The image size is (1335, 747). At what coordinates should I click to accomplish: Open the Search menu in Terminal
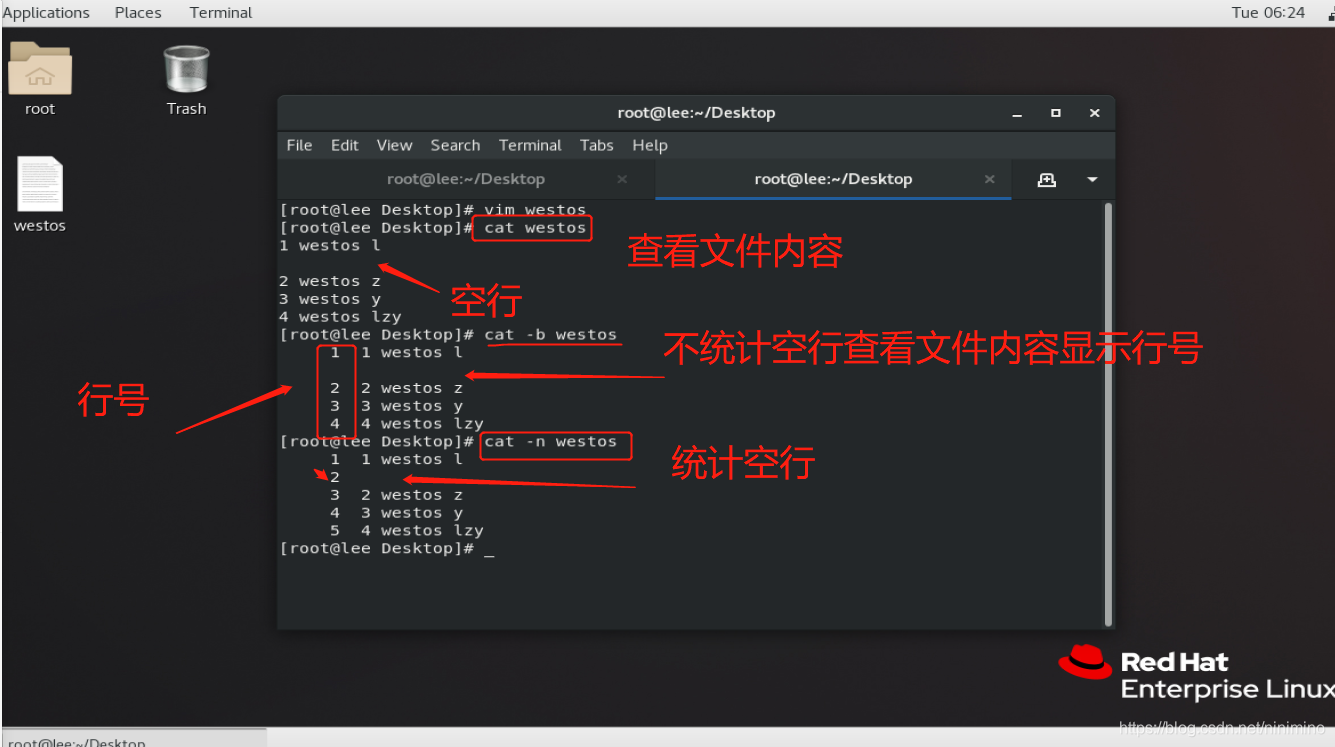coord(455,145)
